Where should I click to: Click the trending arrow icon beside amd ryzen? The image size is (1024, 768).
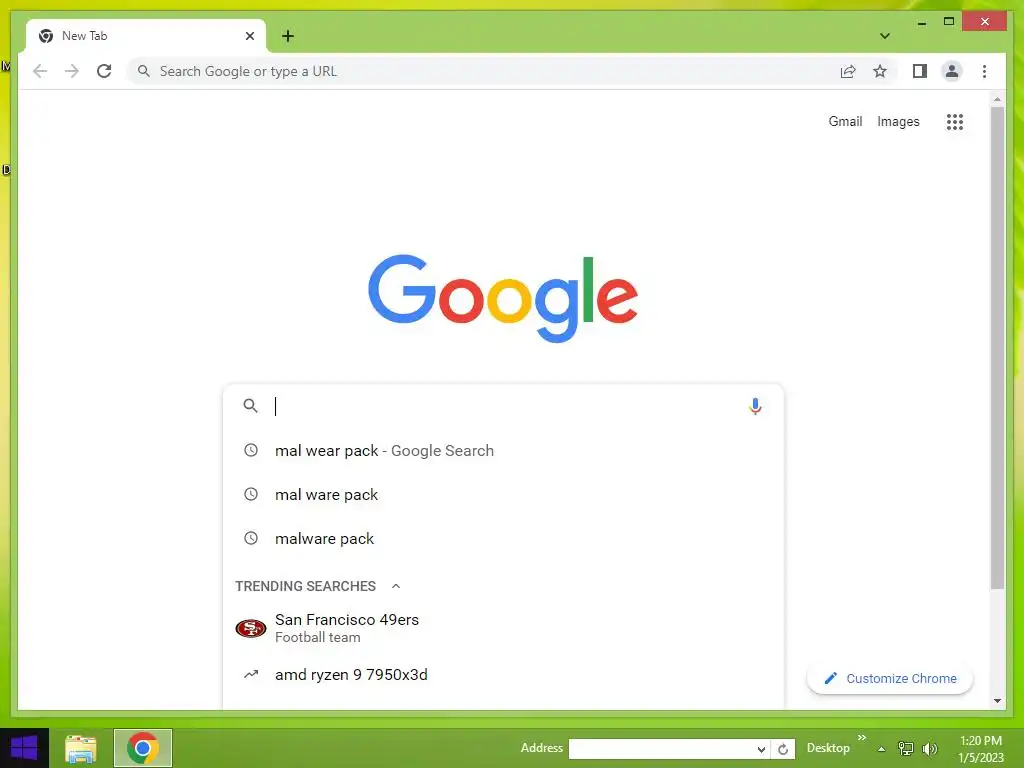coord(251,674)
